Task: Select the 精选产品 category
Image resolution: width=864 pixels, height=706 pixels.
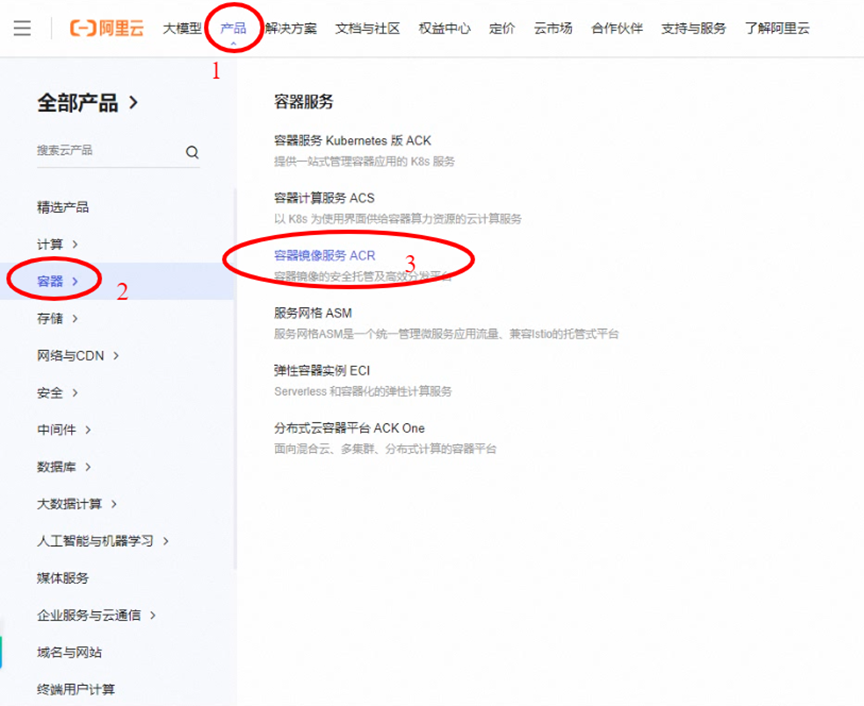Action: (x=63, y=207)
